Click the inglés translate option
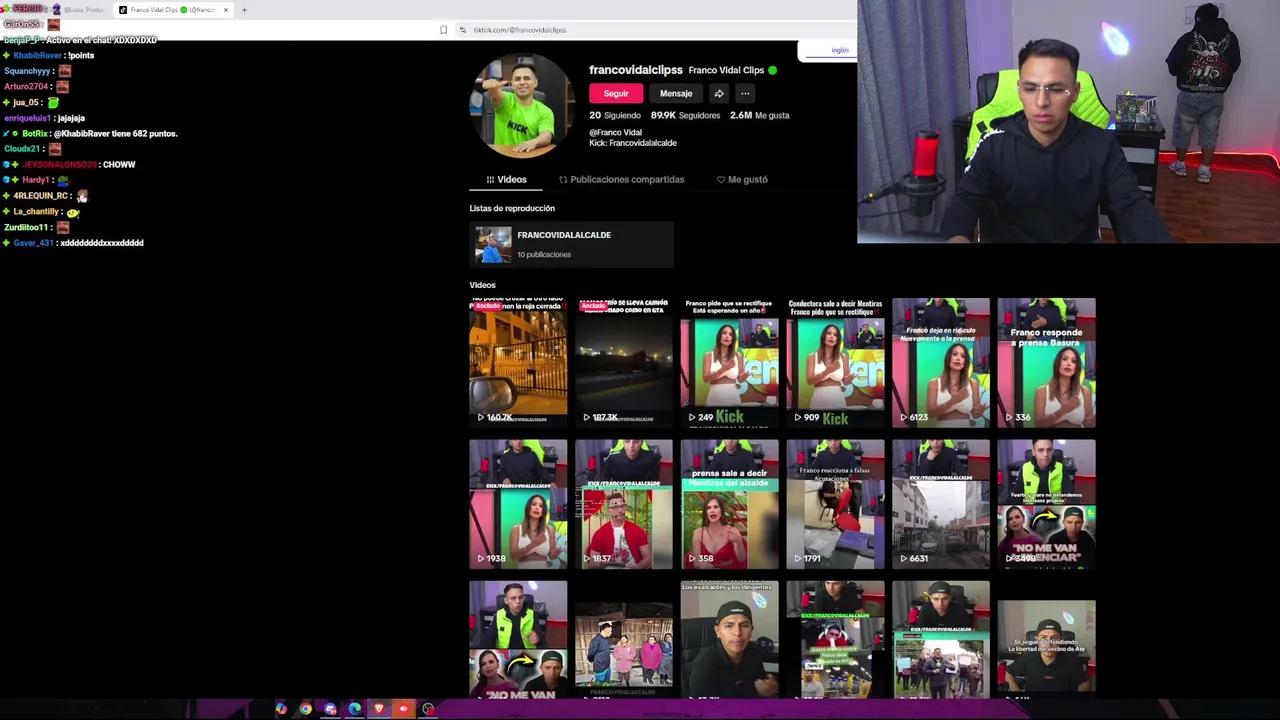The image size is (1280, 720). tap(840, 50)
